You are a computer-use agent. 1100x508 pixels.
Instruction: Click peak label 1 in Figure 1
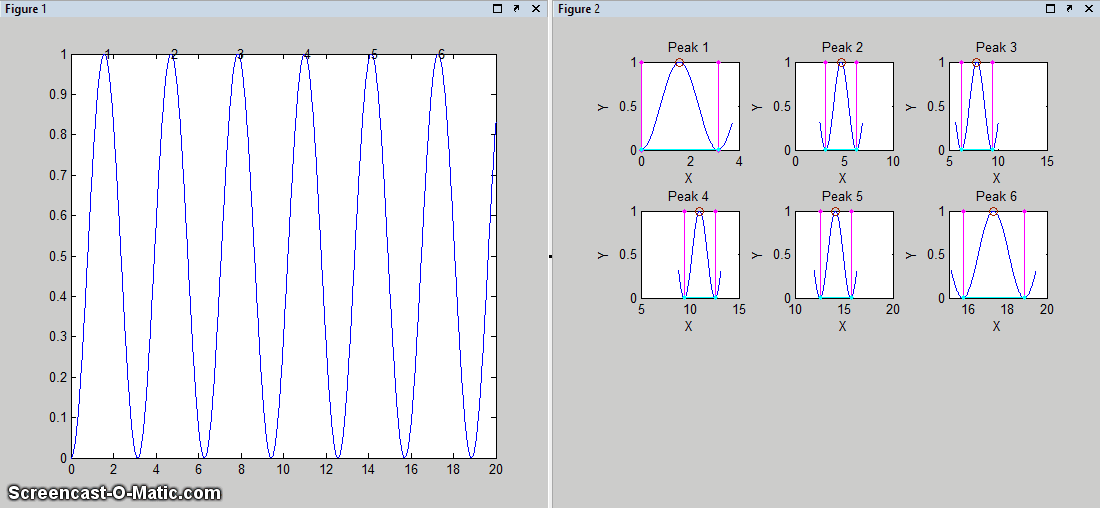tap(108, 54)
